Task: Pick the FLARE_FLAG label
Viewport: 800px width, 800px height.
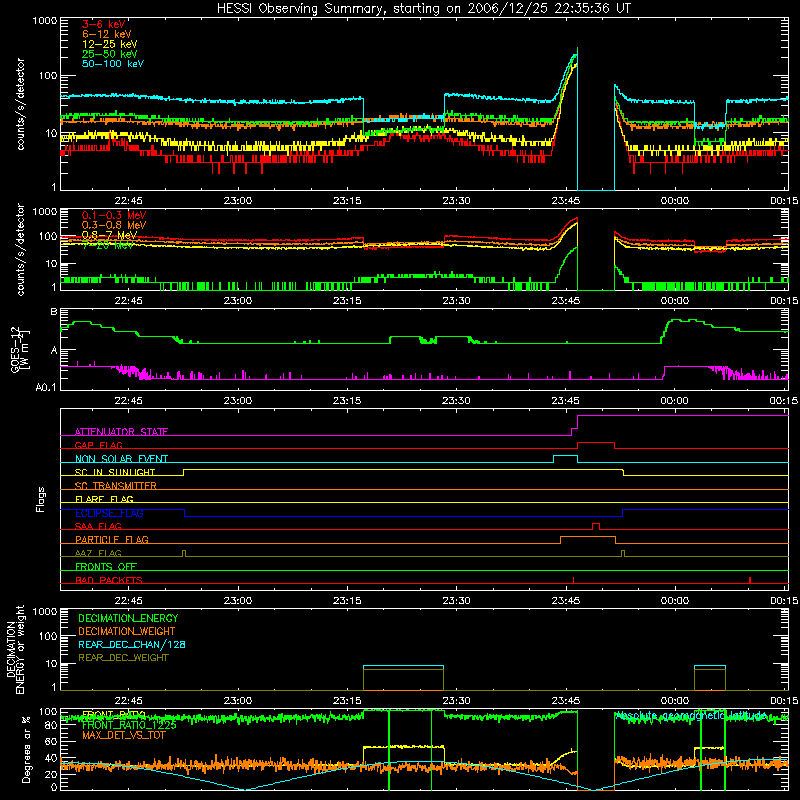Action: (104, 499)
